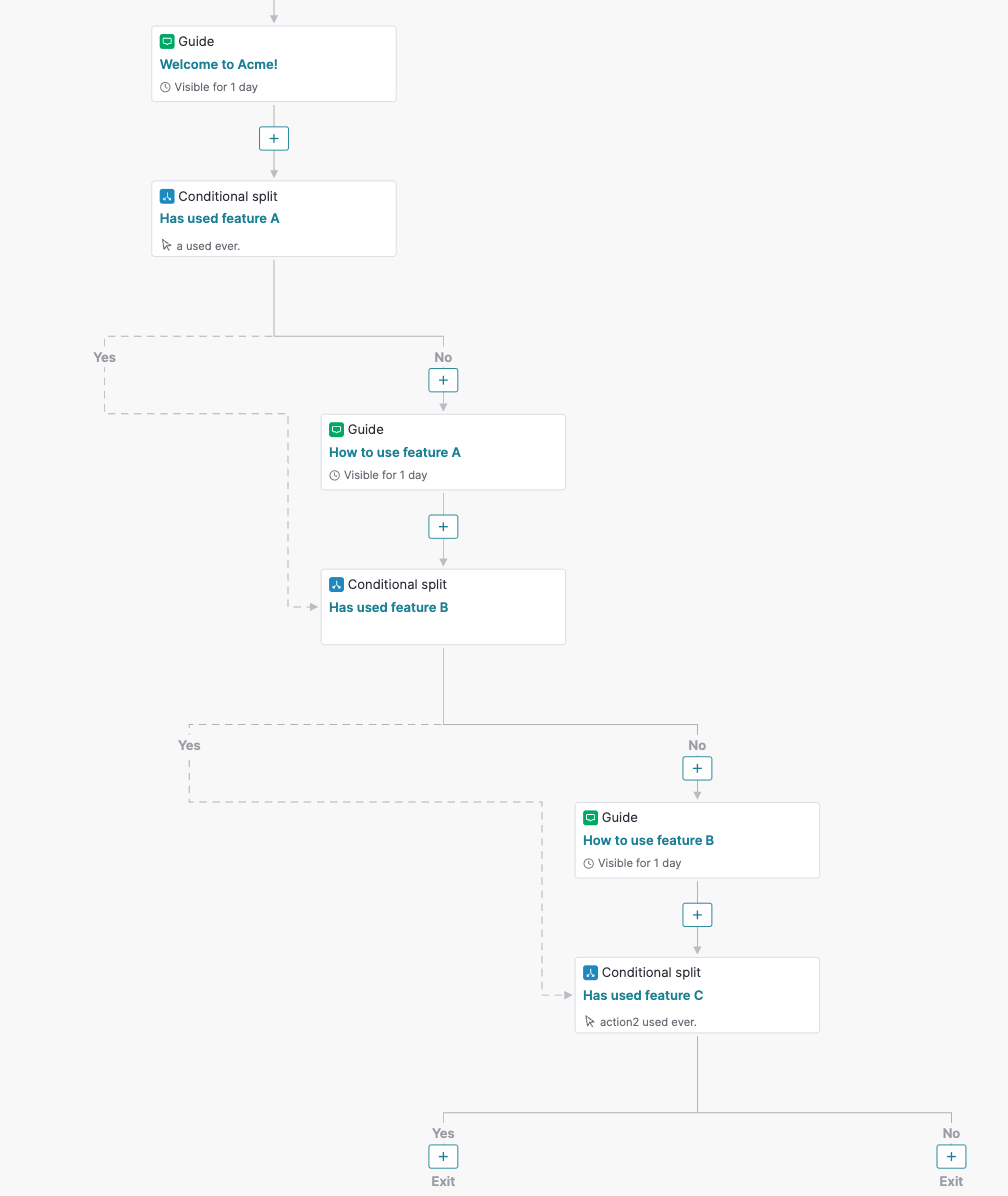1008x1196 pixels.
Task: Click the plus button on the No Exit branch
Action: [951, 1156]
